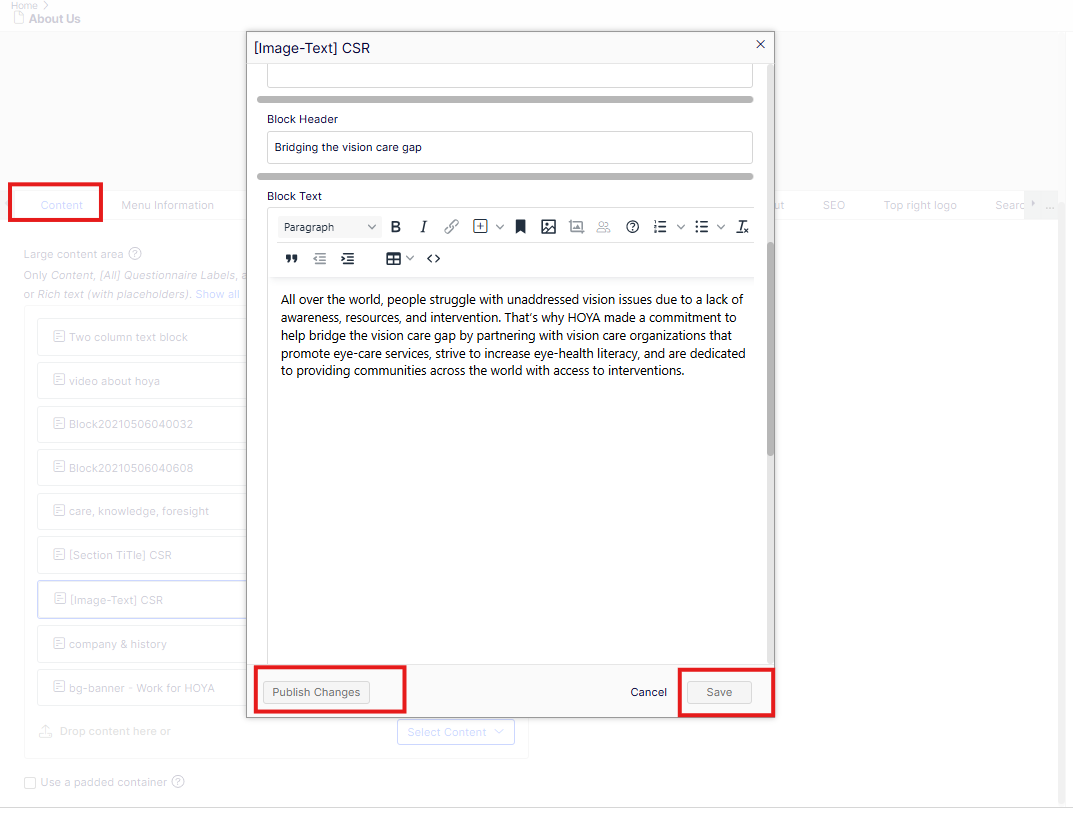Open the Select Content dropdown

456,732
